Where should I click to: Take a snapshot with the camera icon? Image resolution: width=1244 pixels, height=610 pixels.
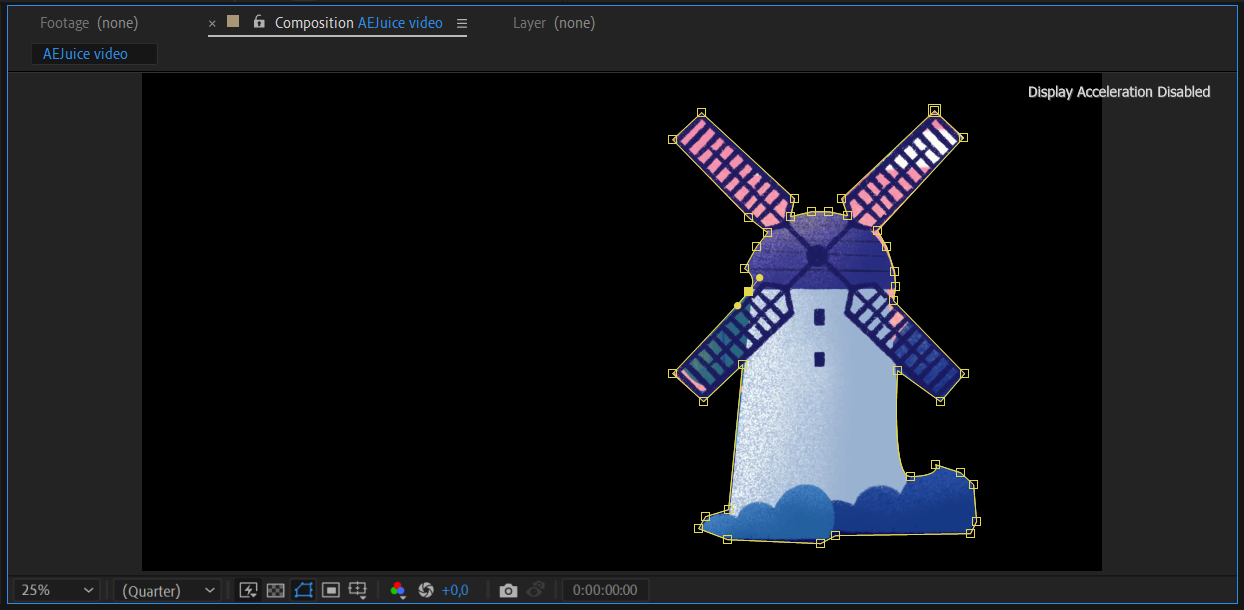point(508,590)
